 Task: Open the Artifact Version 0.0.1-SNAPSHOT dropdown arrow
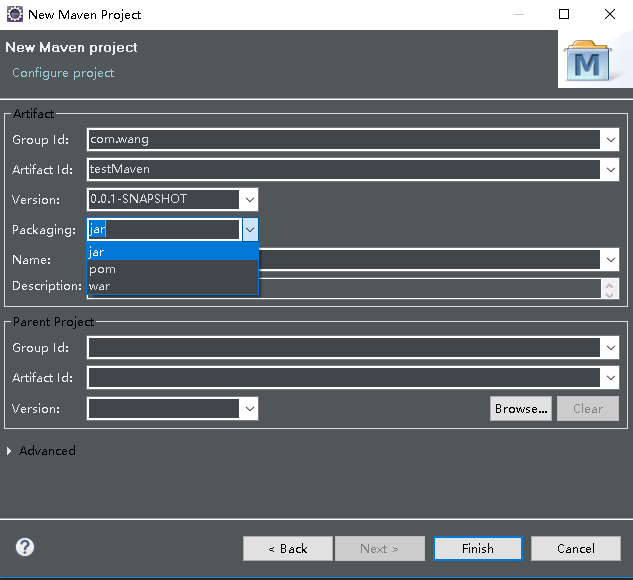coord(250,199)
